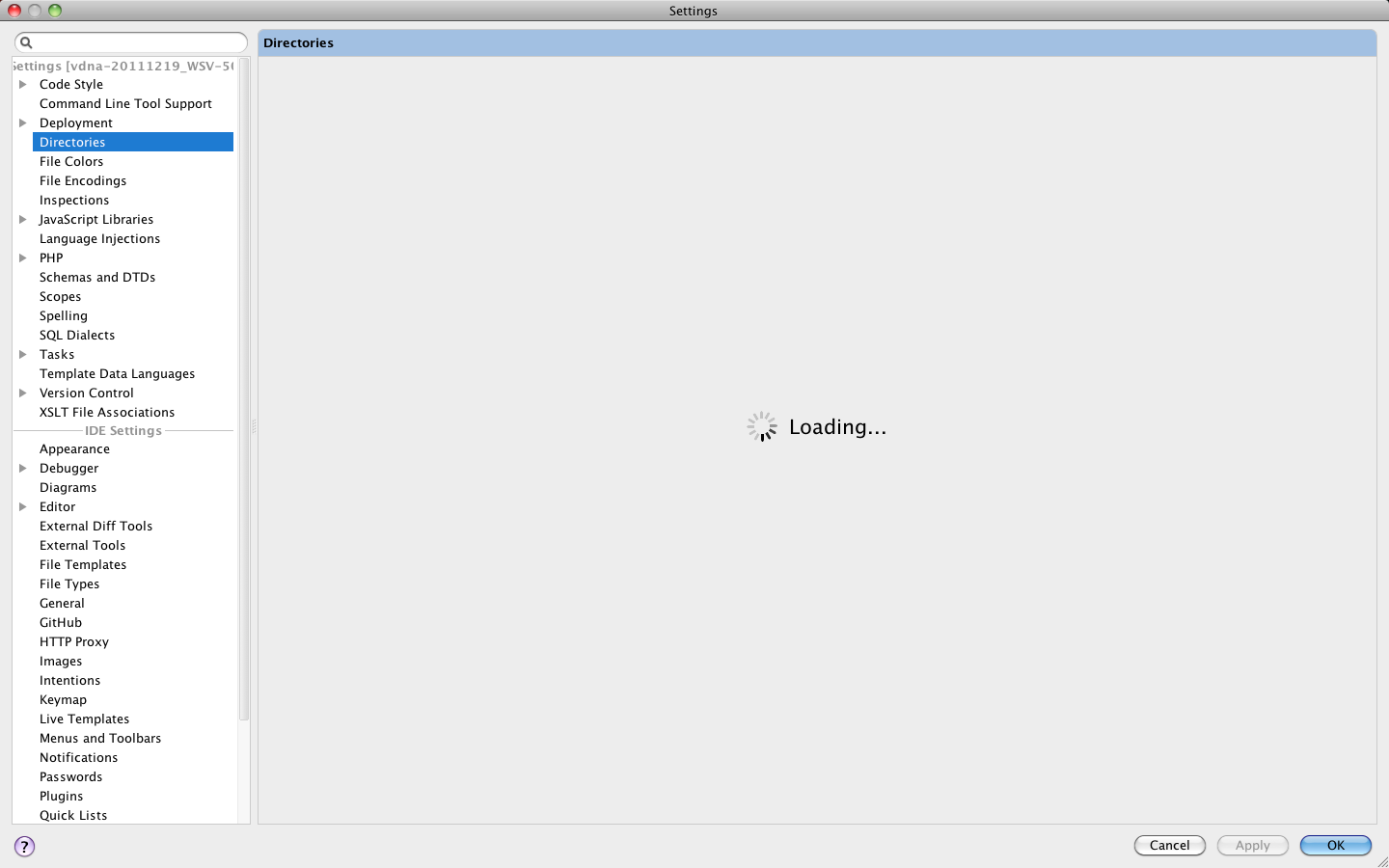The height and width of the screenshot is (868, 1389).
Task: Expand the PHP settings node
Action: click(x=23, y=258)
